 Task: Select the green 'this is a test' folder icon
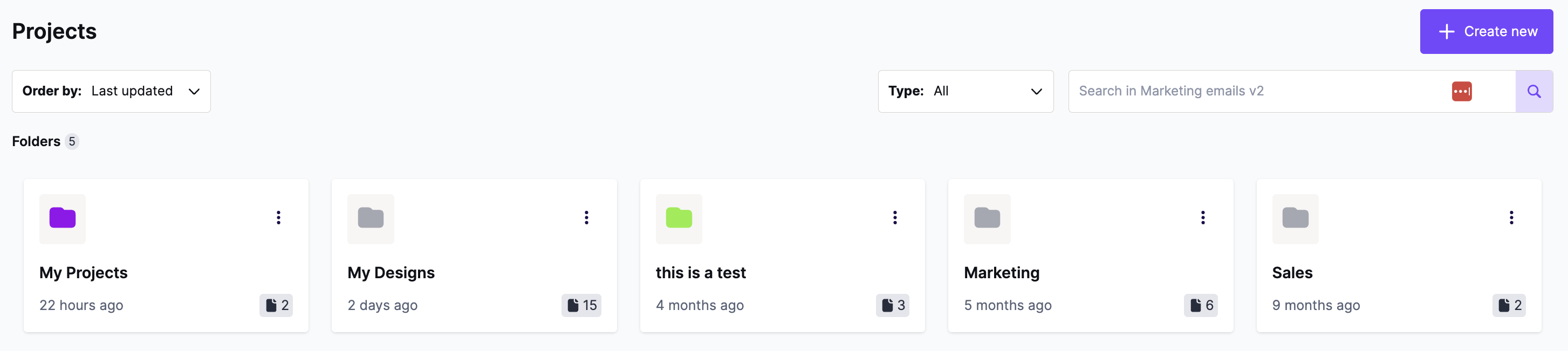click(679, 218)
